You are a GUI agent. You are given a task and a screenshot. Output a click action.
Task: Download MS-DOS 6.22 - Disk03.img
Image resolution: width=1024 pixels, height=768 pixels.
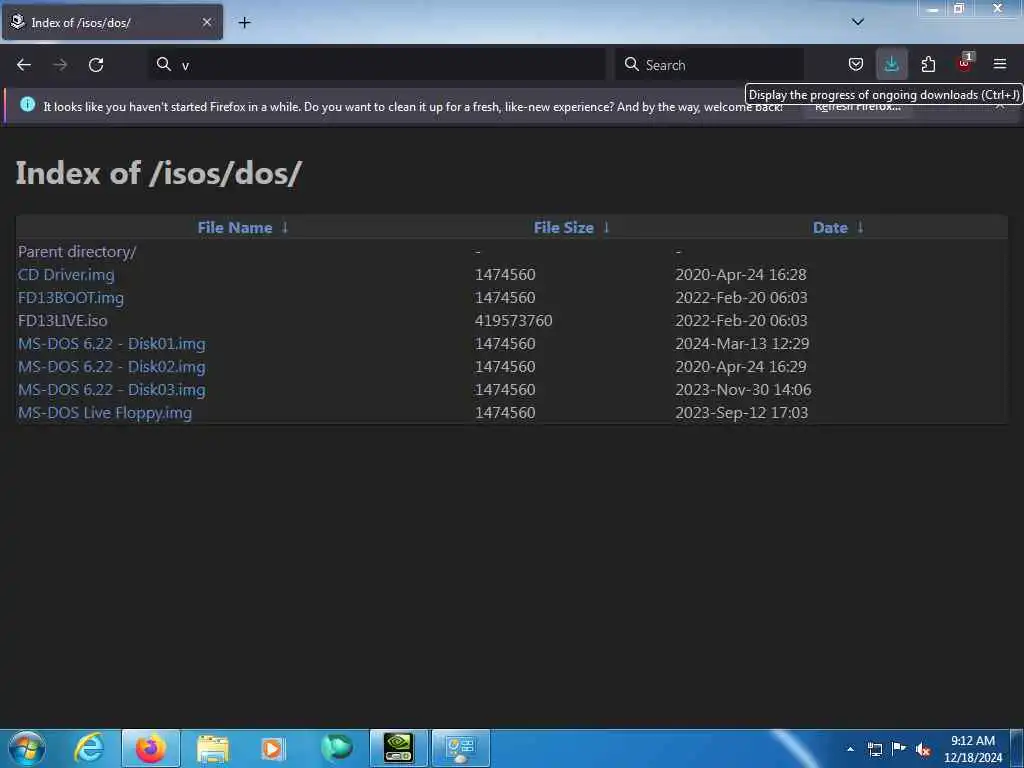point(112,389)
